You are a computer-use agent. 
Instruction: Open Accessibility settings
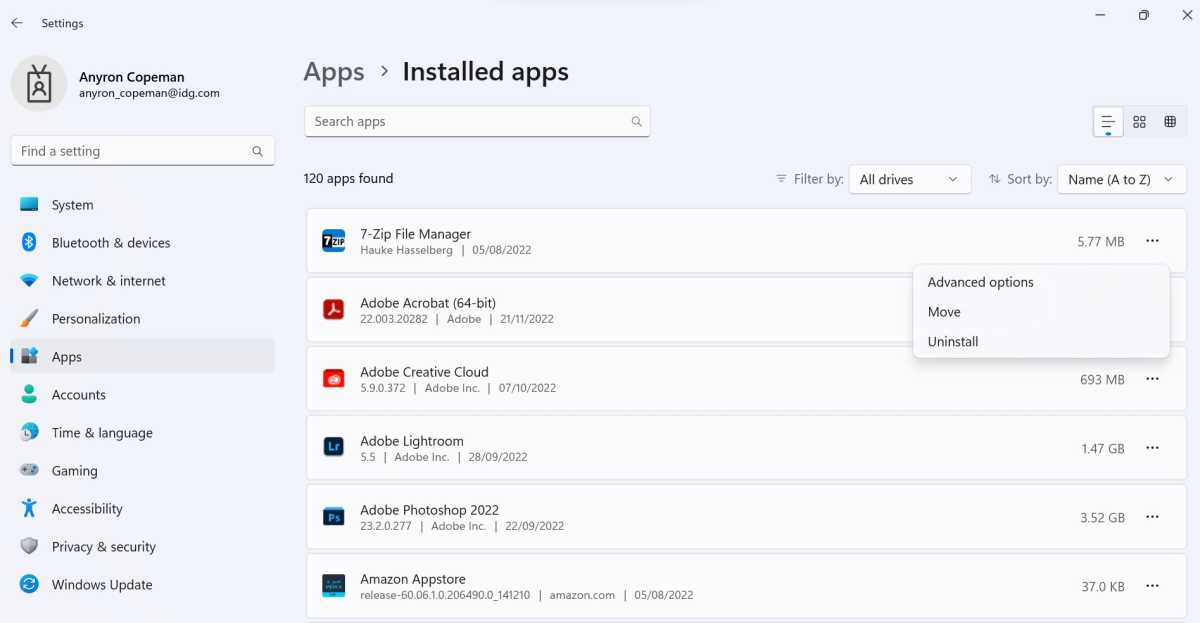(x=142, y=509)
